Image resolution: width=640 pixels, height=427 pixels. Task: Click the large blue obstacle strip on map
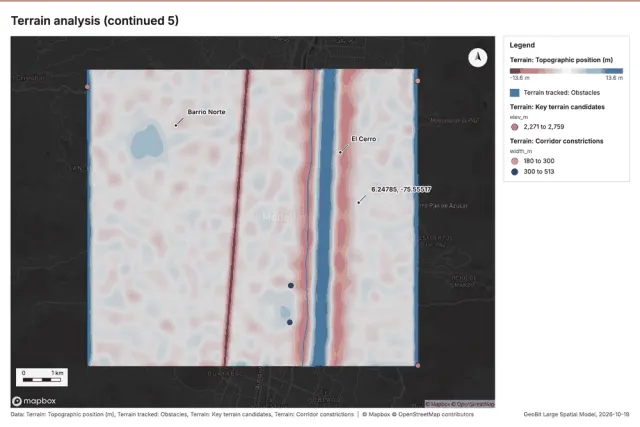tap(327, 216)
